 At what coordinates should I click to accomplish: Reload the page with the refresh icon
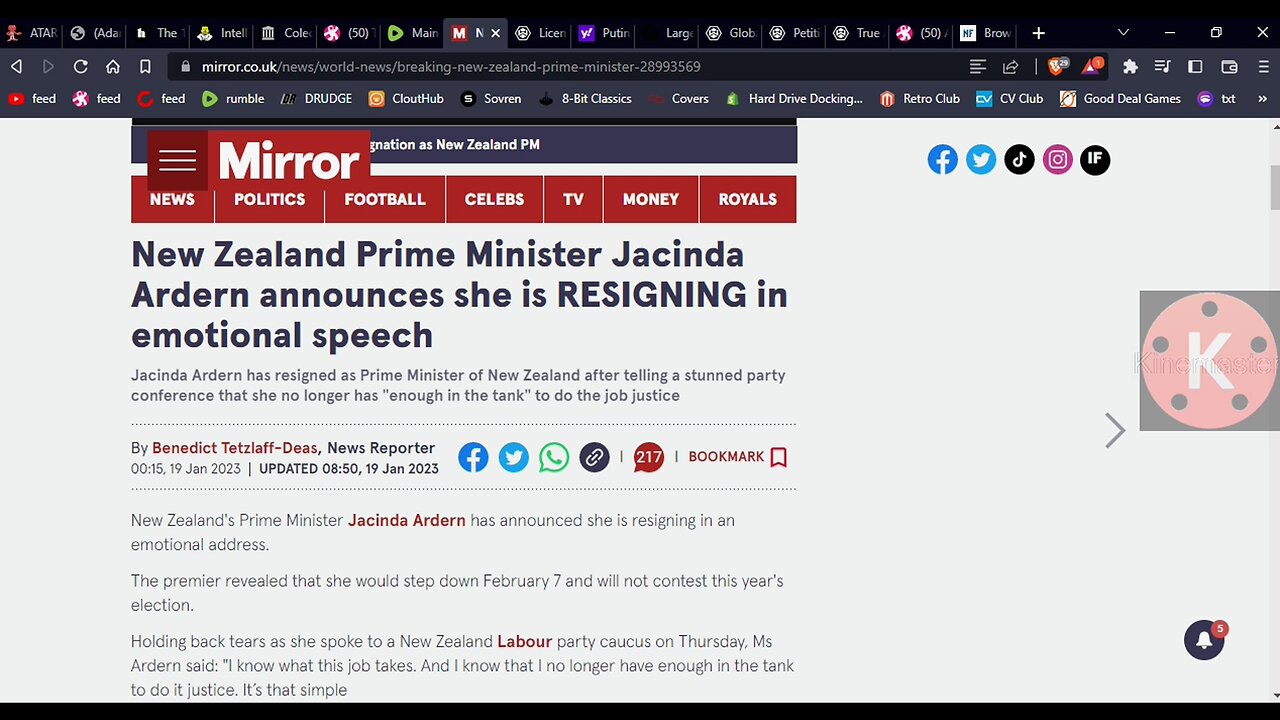[x=81, y=67]
